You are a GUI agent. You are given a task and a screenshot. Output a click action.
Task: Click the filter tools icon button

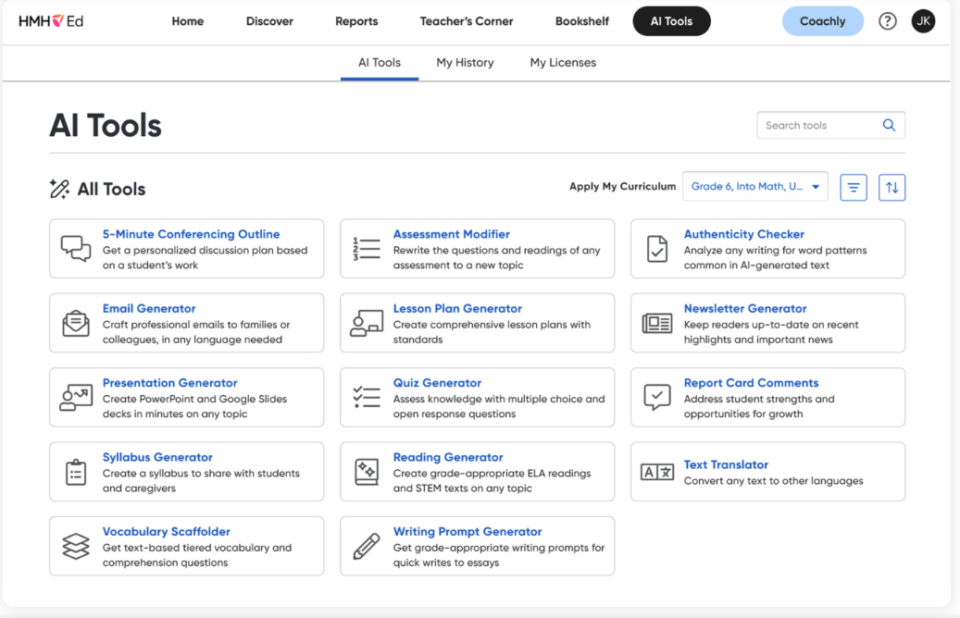point(853,187)
